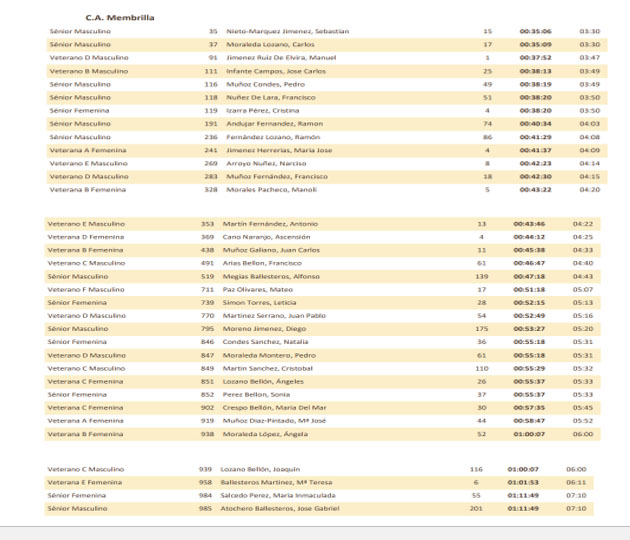Viewport: 630px width, 540px height.
Task: Click finish time 00:43:22
Action: pyautogui.click(x=535, y=190)
